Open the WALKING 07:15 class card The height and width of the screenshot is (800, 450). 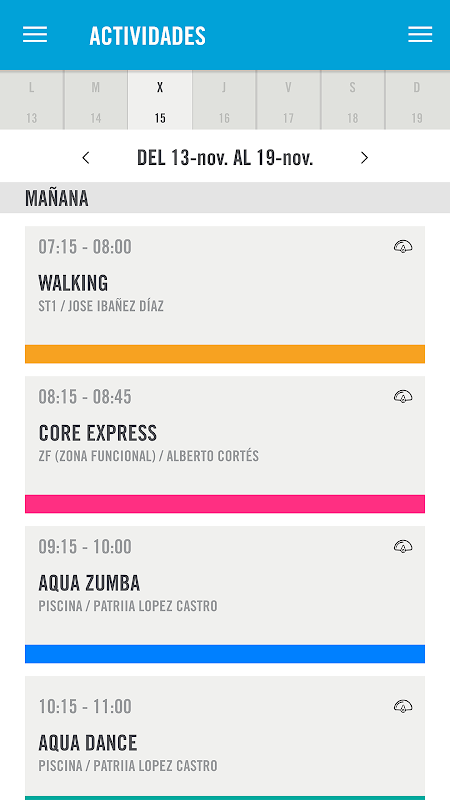click(225, 294)
